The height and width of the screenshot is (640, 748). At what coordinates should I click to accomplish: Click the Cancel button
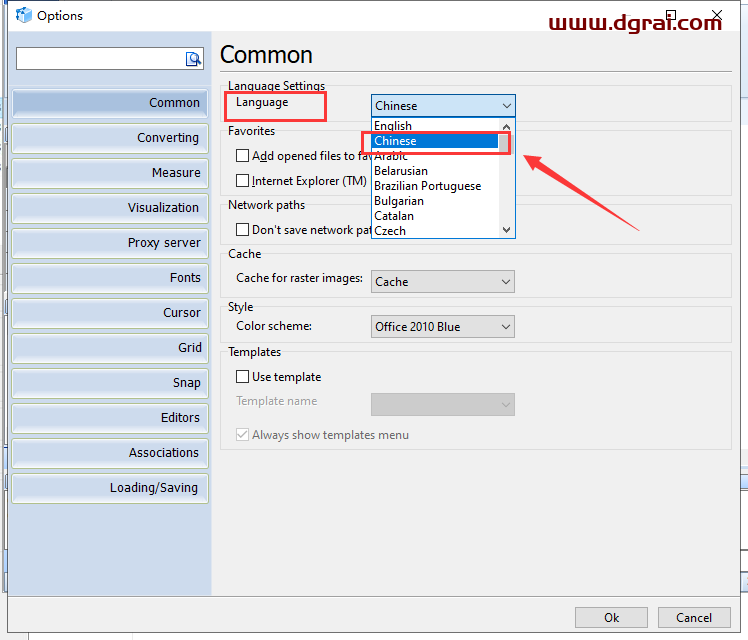694,617
